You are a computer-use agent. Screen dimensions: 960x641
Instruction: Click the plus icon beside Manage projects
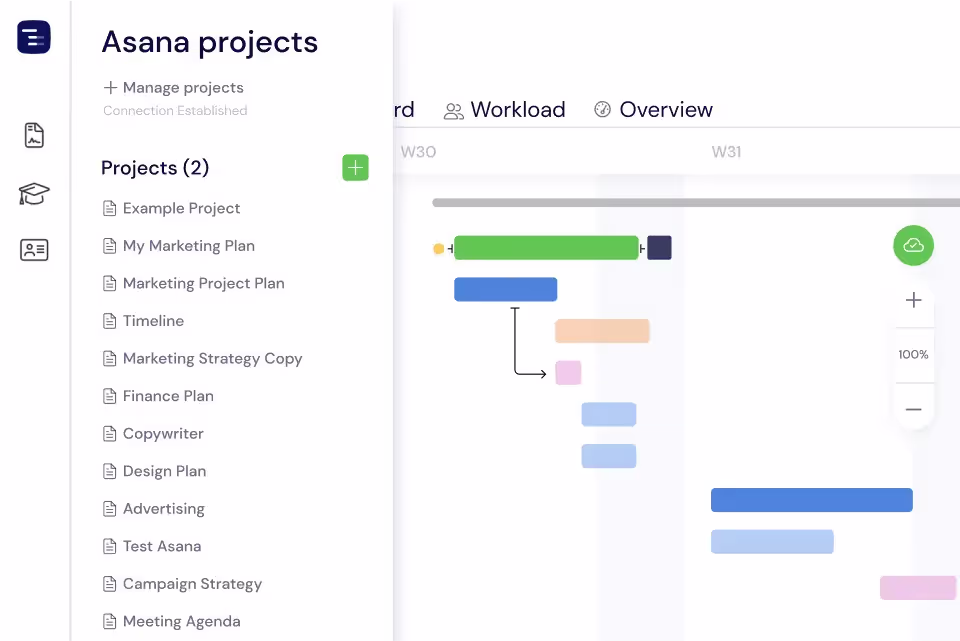coord(110,88)
